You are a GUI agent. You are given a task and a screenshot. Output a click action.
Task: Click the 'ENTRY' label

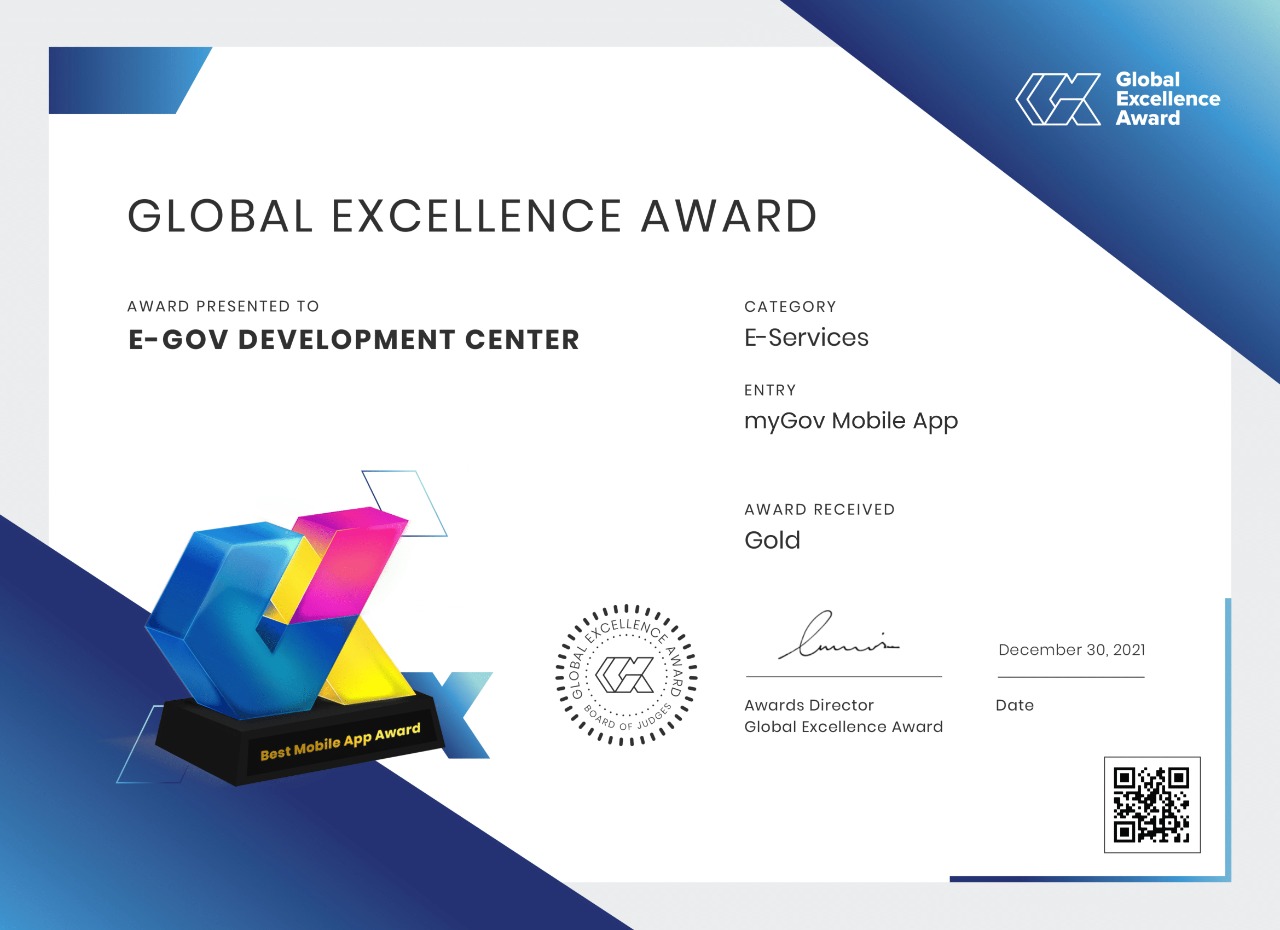770,390
